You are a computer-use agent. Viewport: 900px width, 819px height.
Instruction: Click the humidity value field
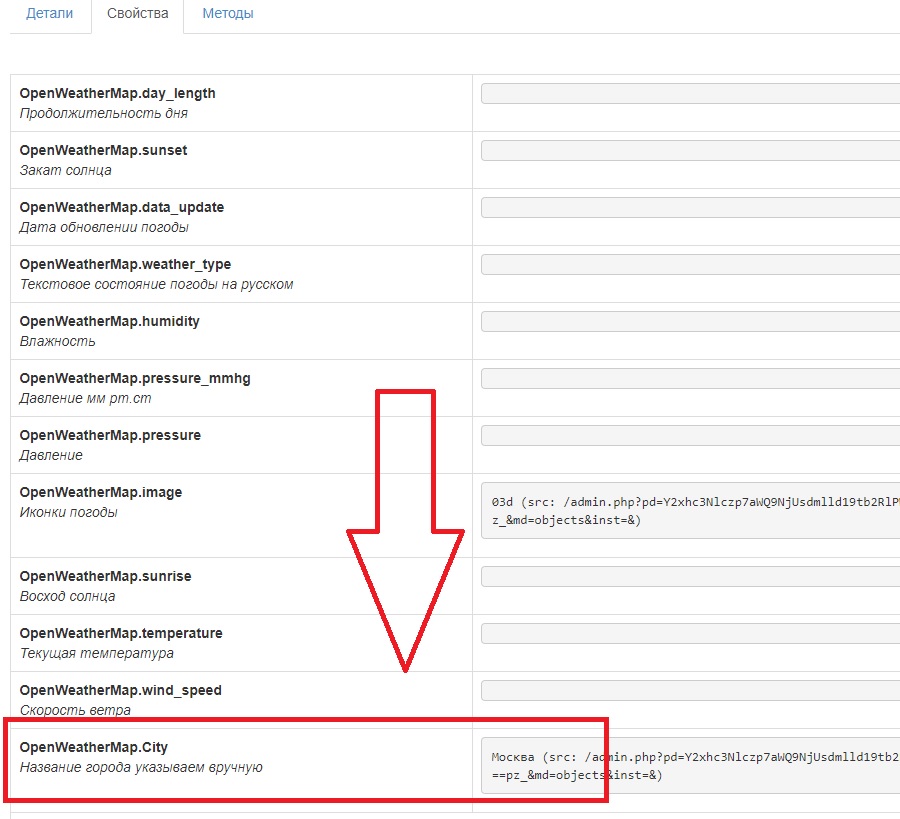click(x=690, y=321)
